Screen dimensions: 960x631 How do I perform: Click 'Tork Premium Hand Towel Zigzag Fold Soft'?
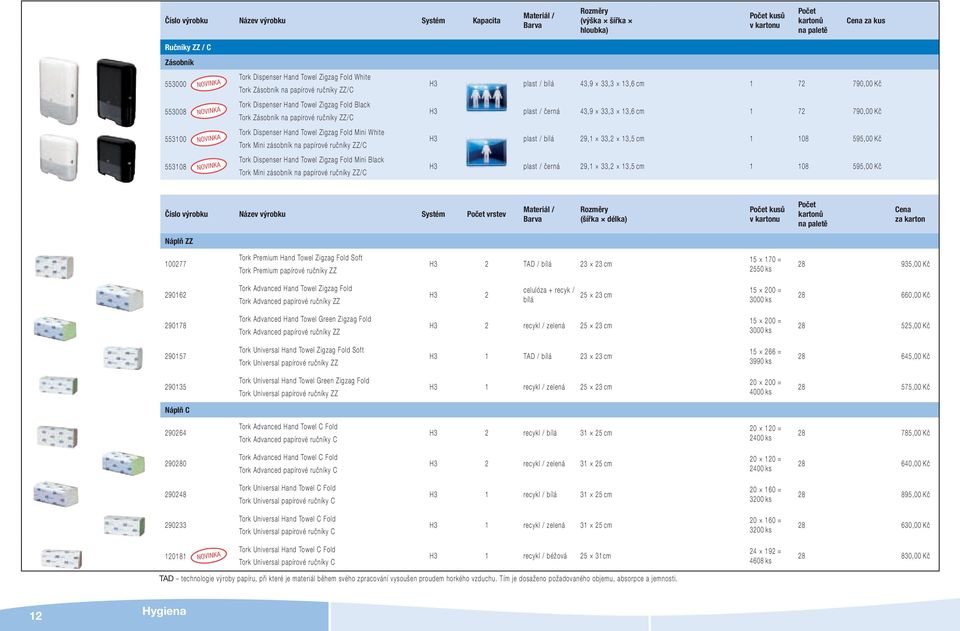(300, 258)
